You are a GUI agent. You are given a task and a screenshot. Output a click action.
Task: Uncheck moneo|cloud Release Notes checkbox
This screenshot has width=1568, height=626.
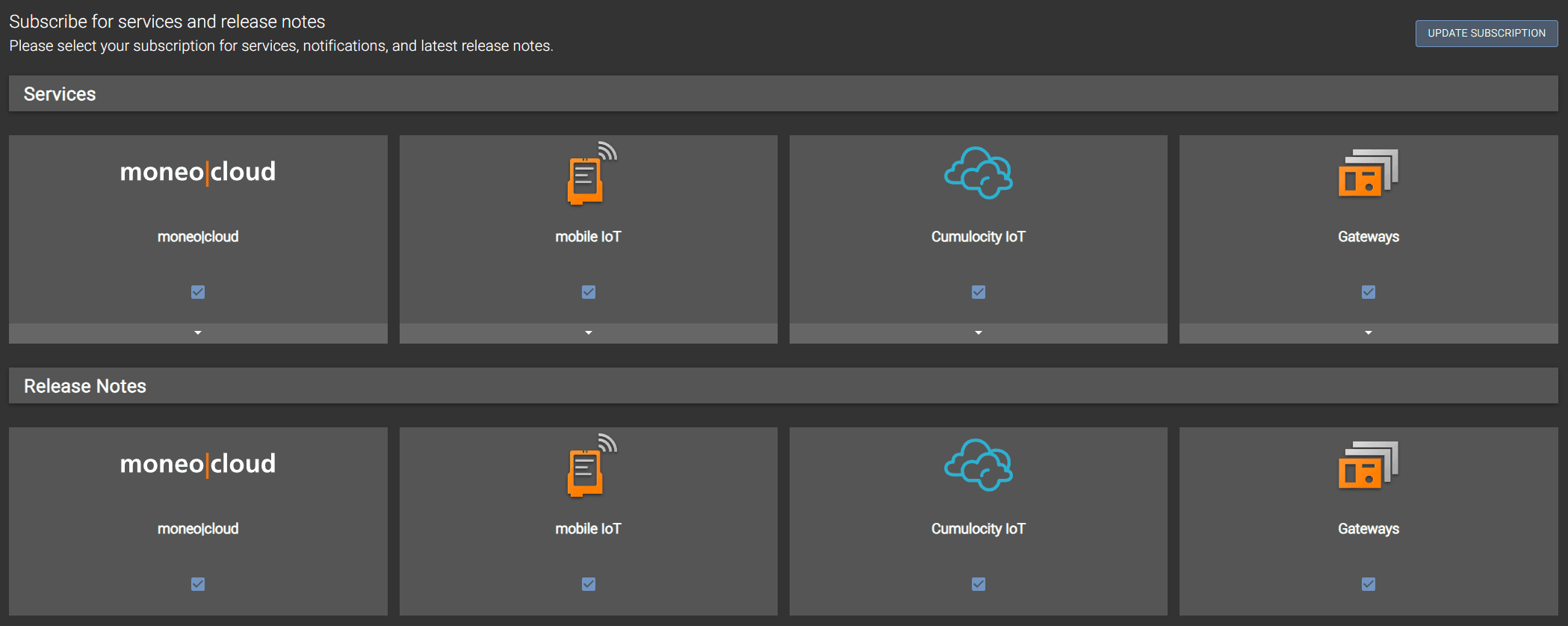click(x=198, y=584)
